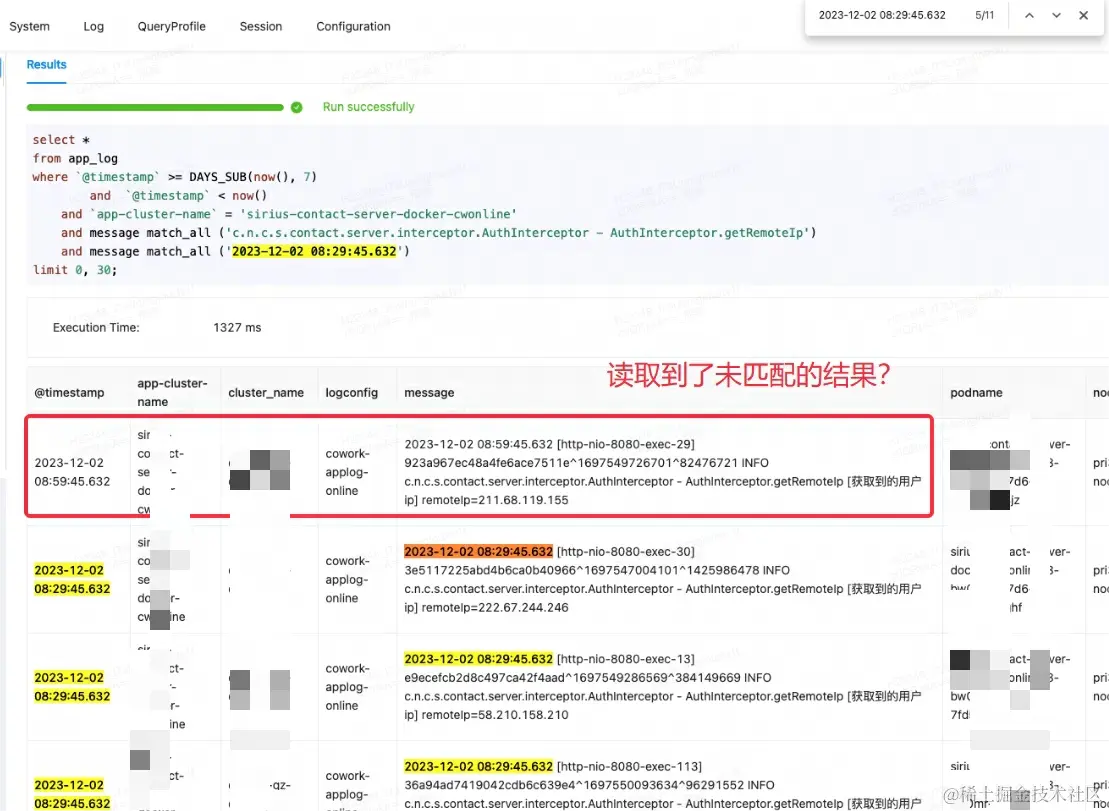Open the Log page

[x=93, y=27]
